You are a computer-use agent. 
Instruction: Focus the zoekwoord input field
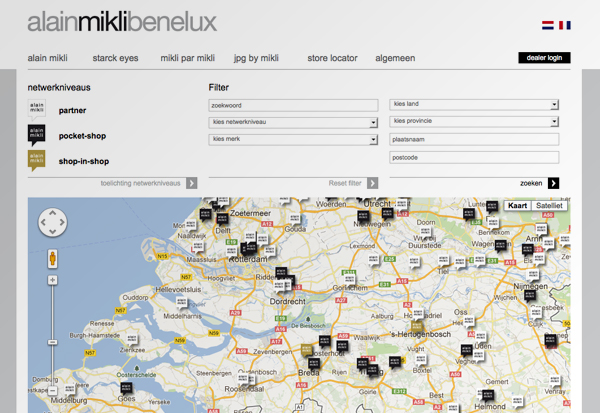point(293,105)
